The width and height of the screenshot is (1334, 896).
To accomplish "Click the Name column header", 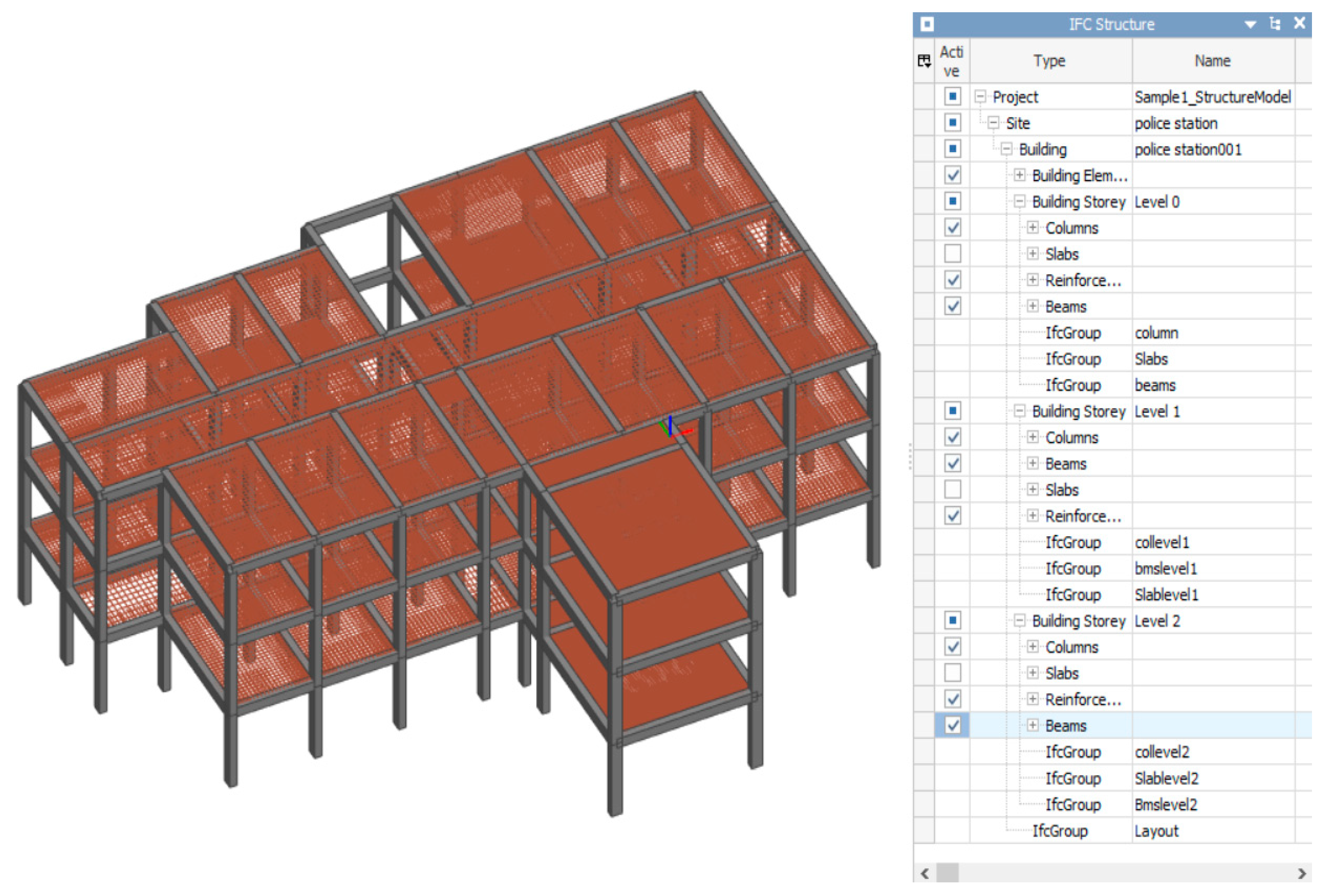I will (x=1212, y=60).
